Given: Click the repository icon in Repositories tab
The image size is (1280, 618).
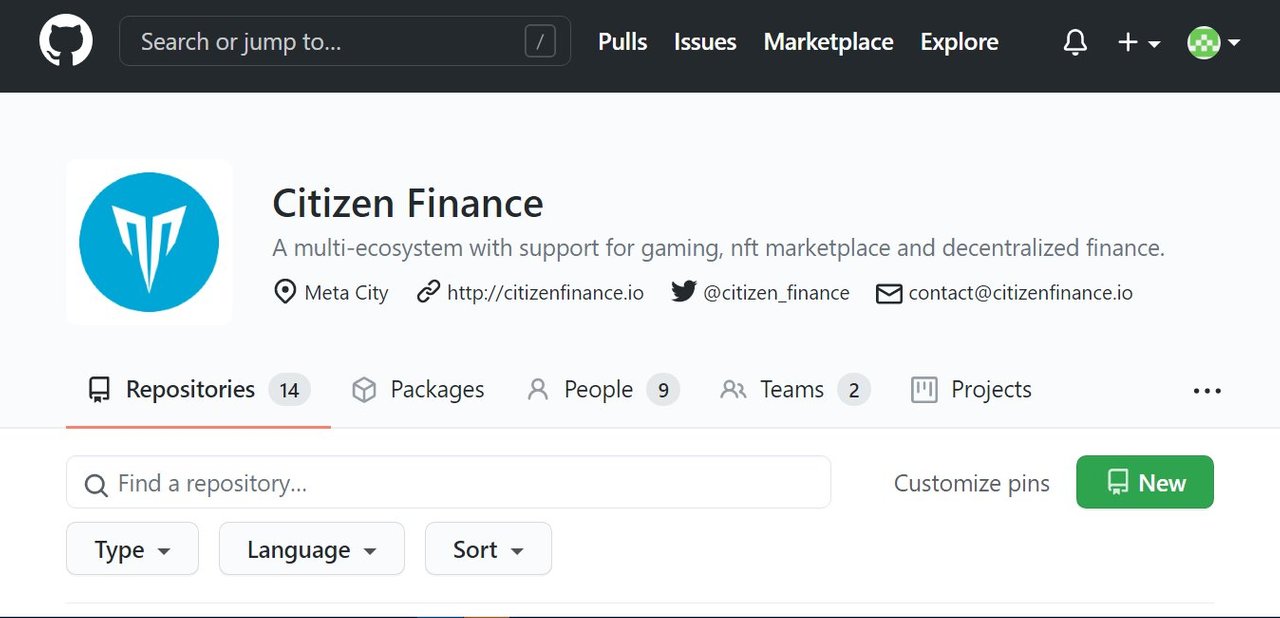Looking at the screenshot, I should click(x=99, y=390).
